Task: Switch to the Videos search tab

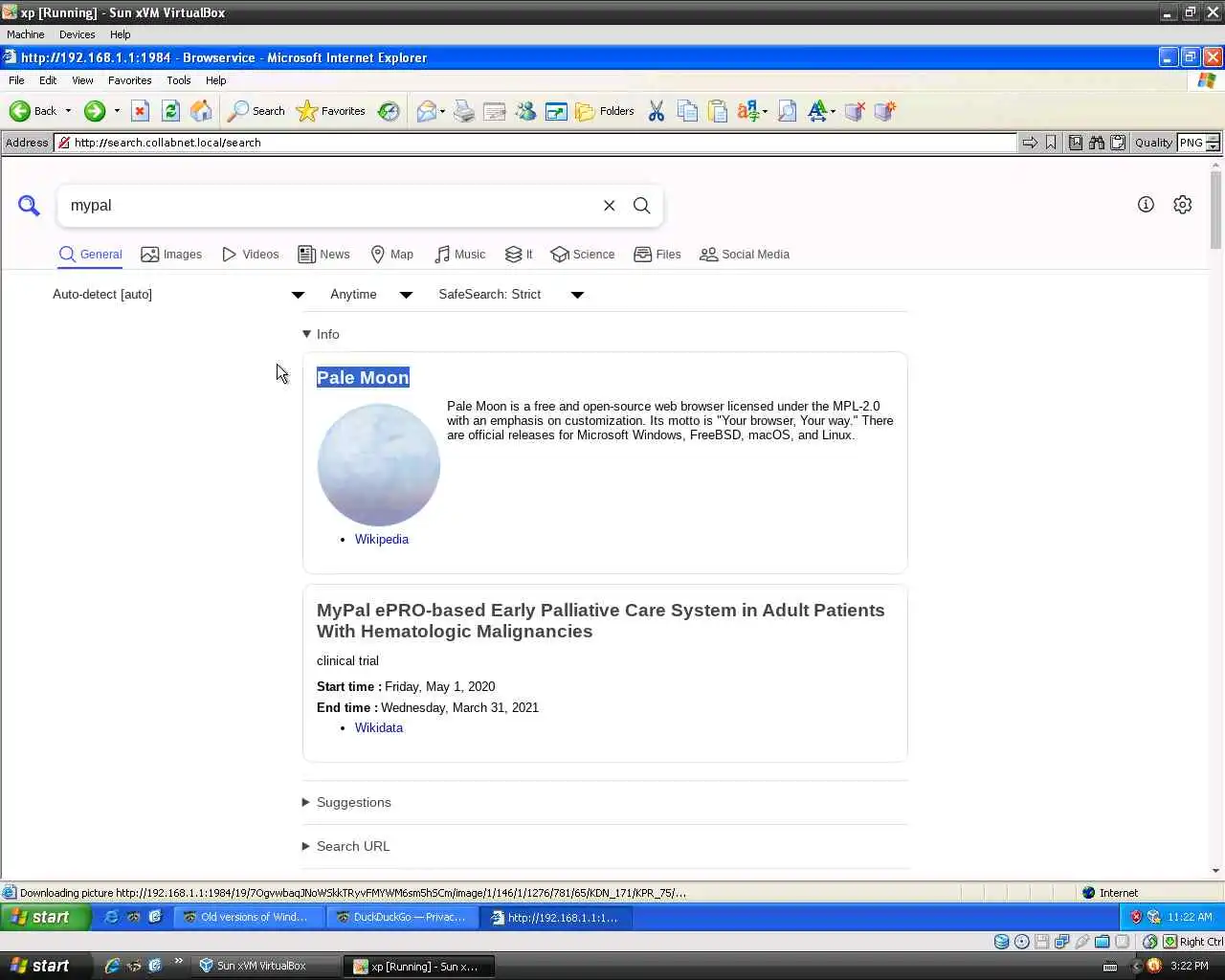Action: pos(250,255)
